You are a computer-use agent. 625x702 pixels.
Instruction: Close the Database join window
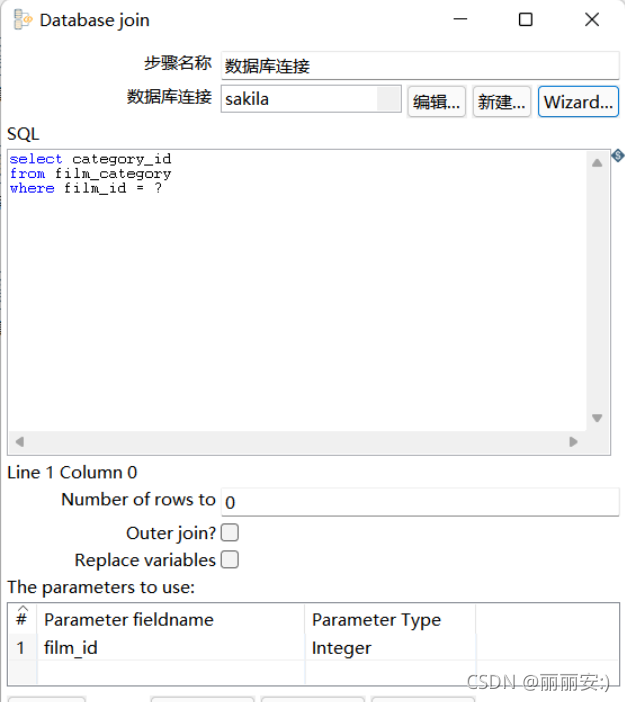tap(592, 19)
